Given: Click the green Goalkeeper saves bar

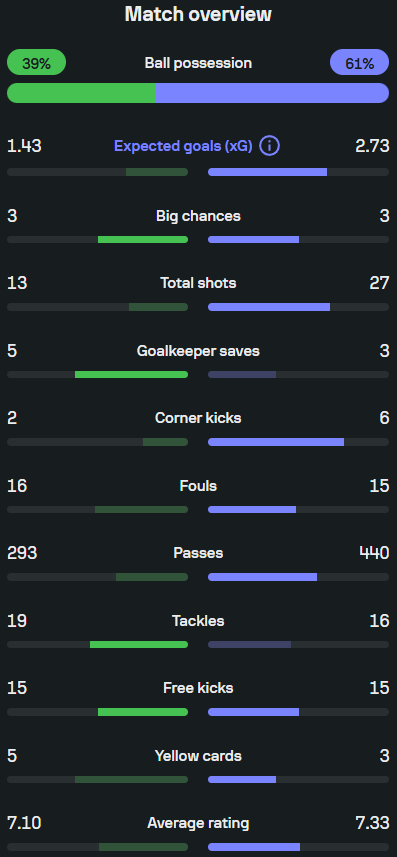Looking at the screenshot, I should pos(131,374).
